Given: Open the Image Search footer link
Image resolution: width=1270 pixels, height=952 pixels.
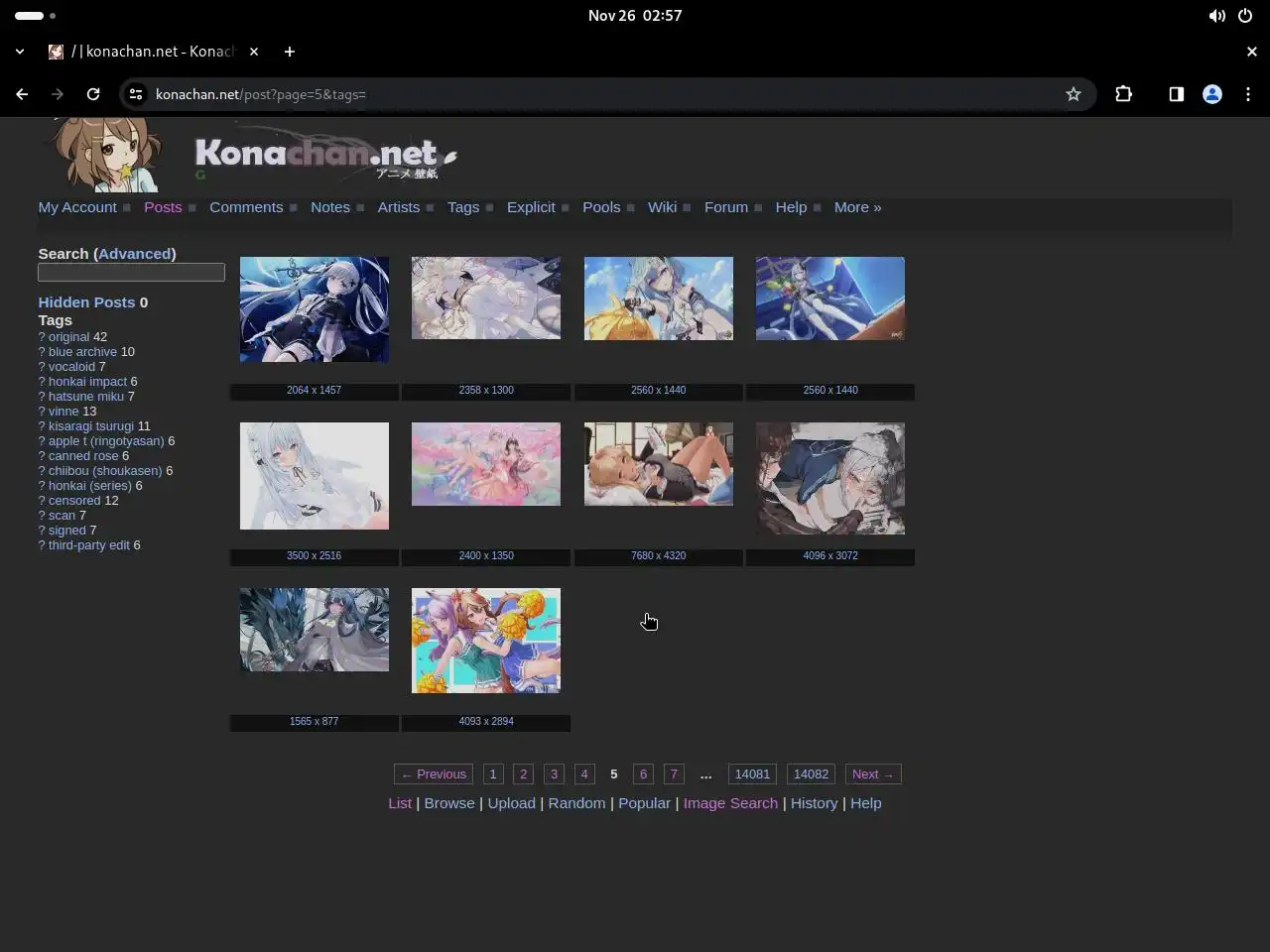Looking at the screenshot, I should click(730, 803).
